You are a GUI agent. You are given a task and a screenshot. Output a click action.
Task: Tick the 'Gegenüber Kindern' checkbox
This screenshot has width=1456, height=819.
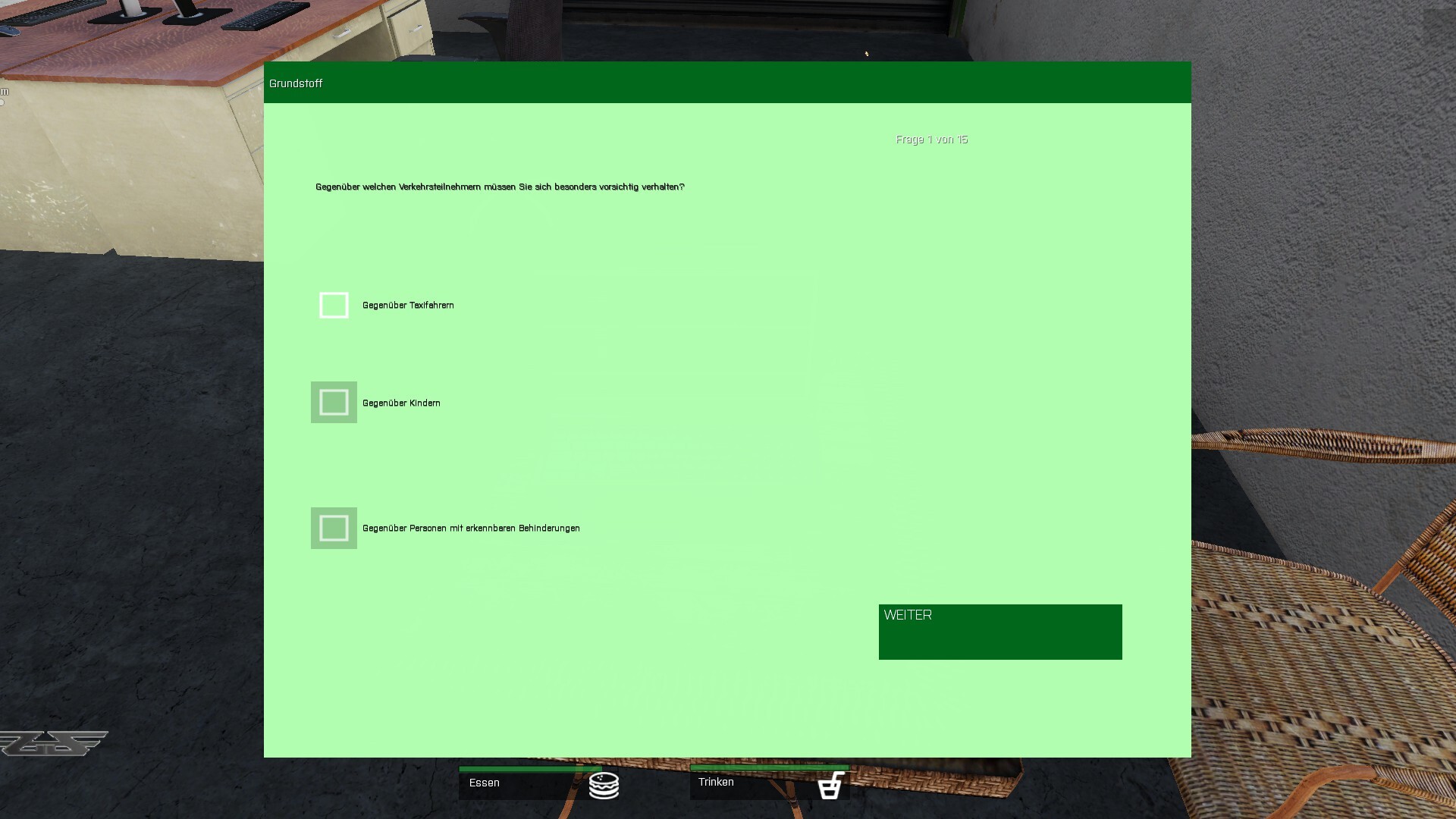coord(334,403)
